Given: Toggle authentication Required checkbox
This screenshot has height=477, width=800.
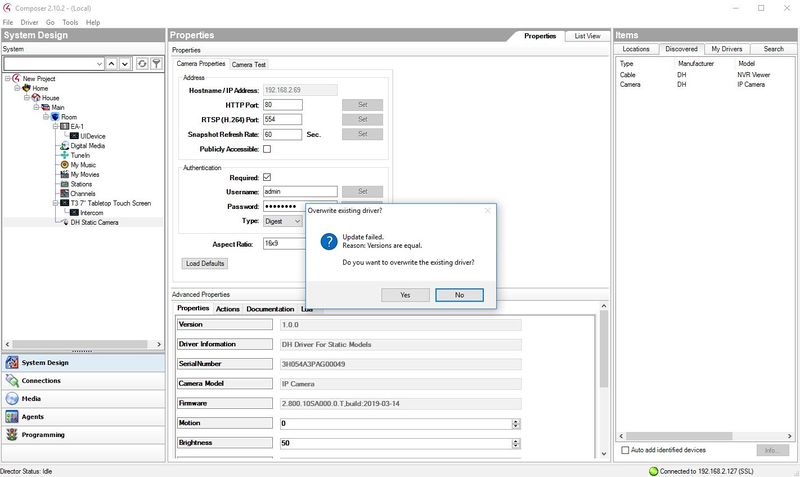Looking at the screenshot, I should coord(267,178).
